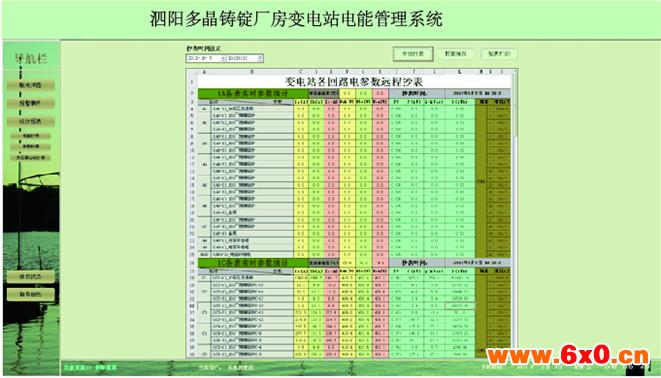Click the data save button beside it

[456, 54]
